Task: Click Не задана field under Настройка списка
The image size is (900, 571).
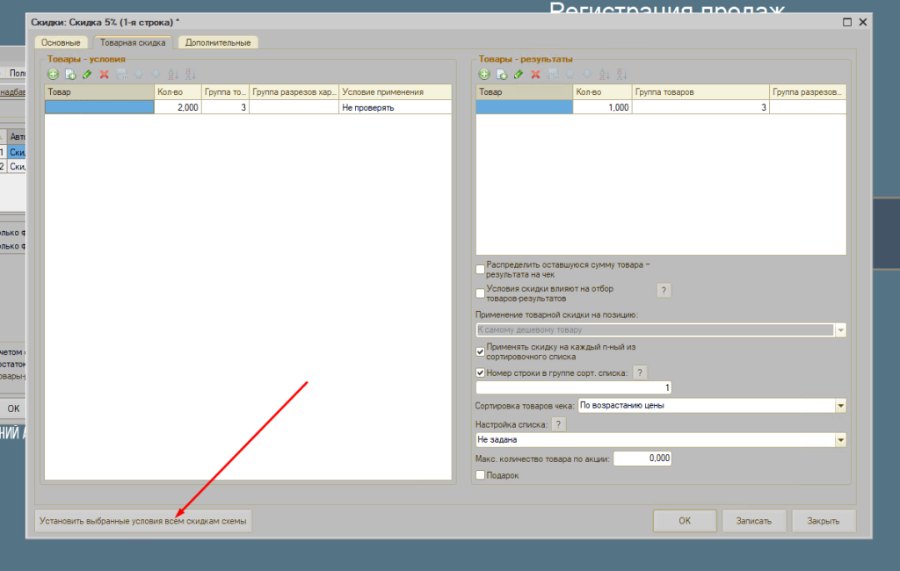Action: (x=655, y=440)
